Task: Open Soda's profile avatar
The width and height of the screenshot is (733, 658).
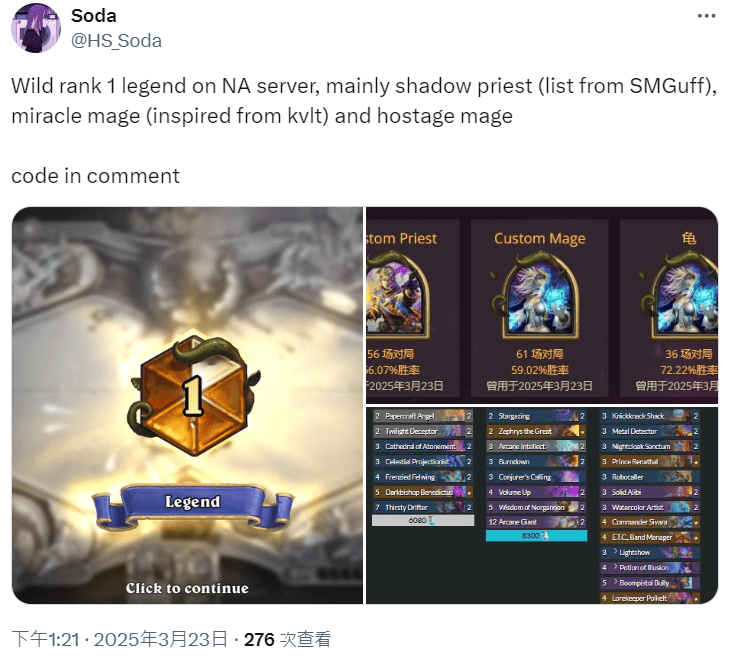Action: point(36,28)
